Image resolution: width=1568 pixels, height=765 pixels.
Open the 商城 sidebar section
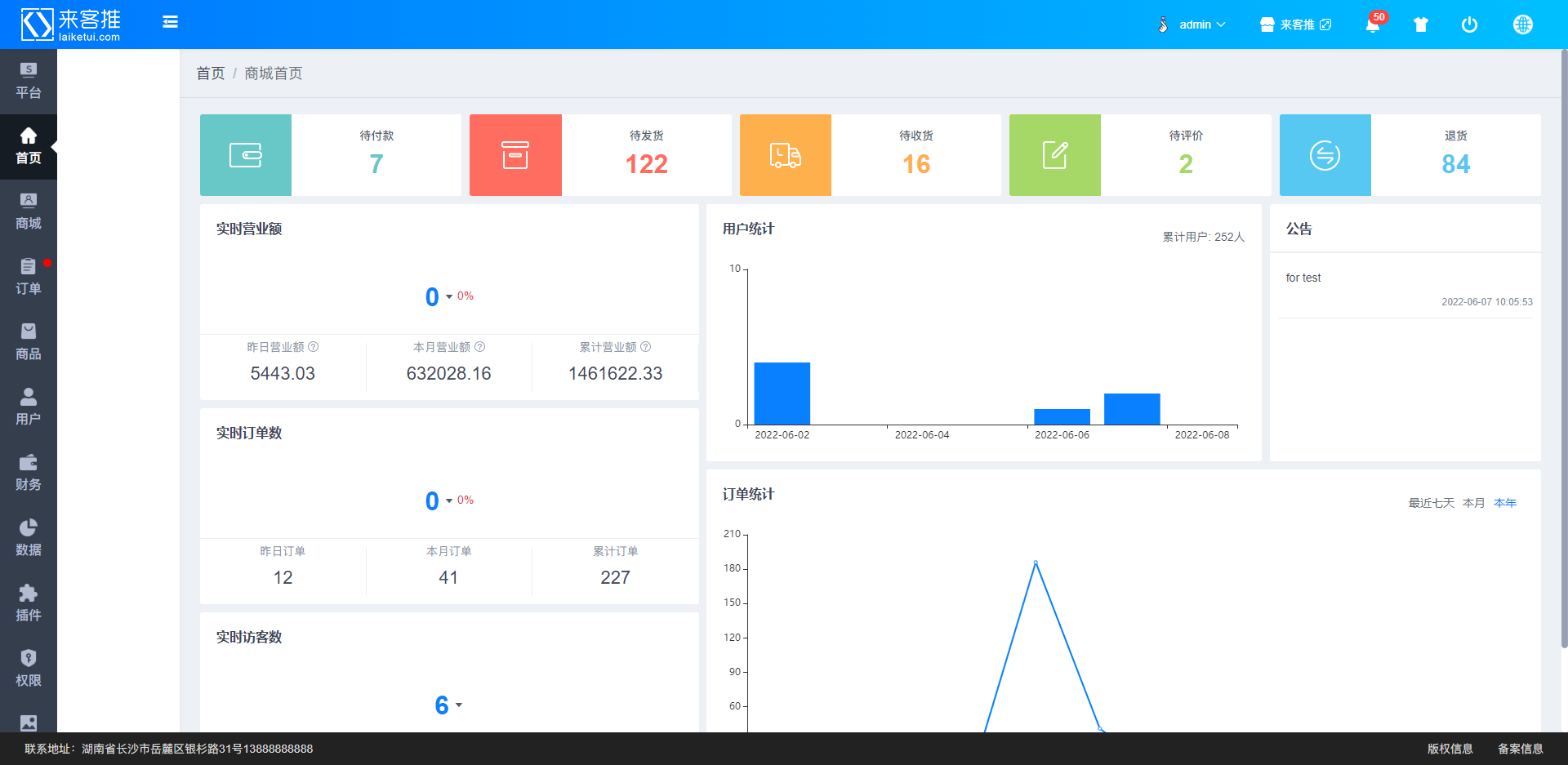(x=29, y=212)
